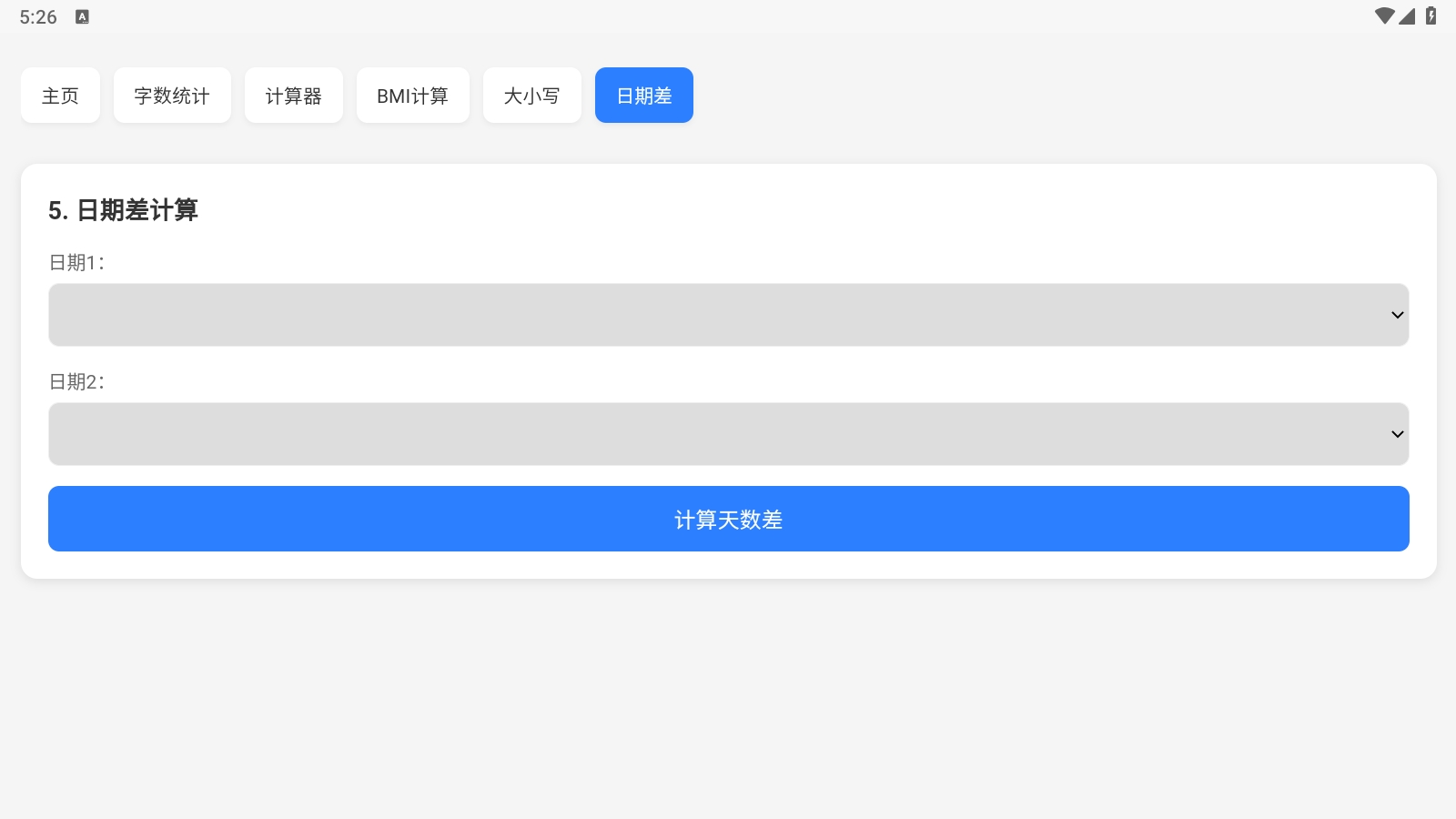1456x819 pixels.
Task: Click the 日期1 field label
Action: click(x=76, y=262)
